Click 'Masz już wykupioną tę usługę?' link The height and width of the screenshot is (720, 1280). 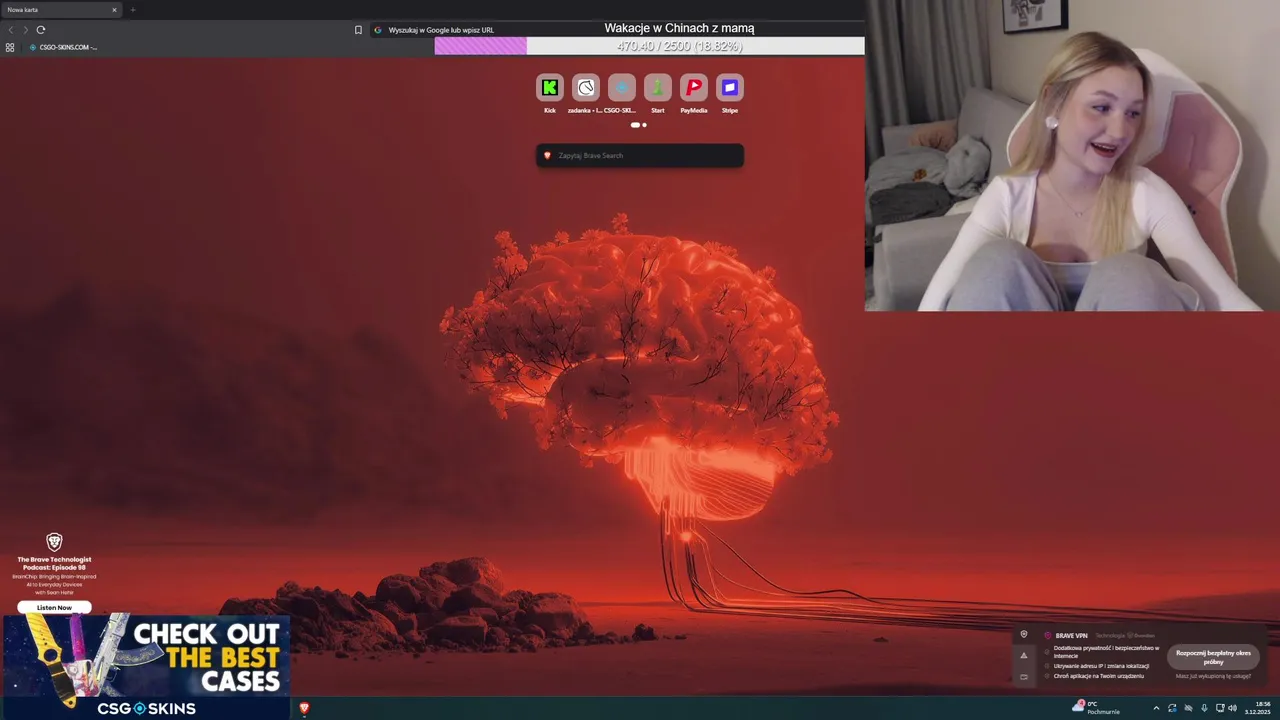coord(1213,676)
